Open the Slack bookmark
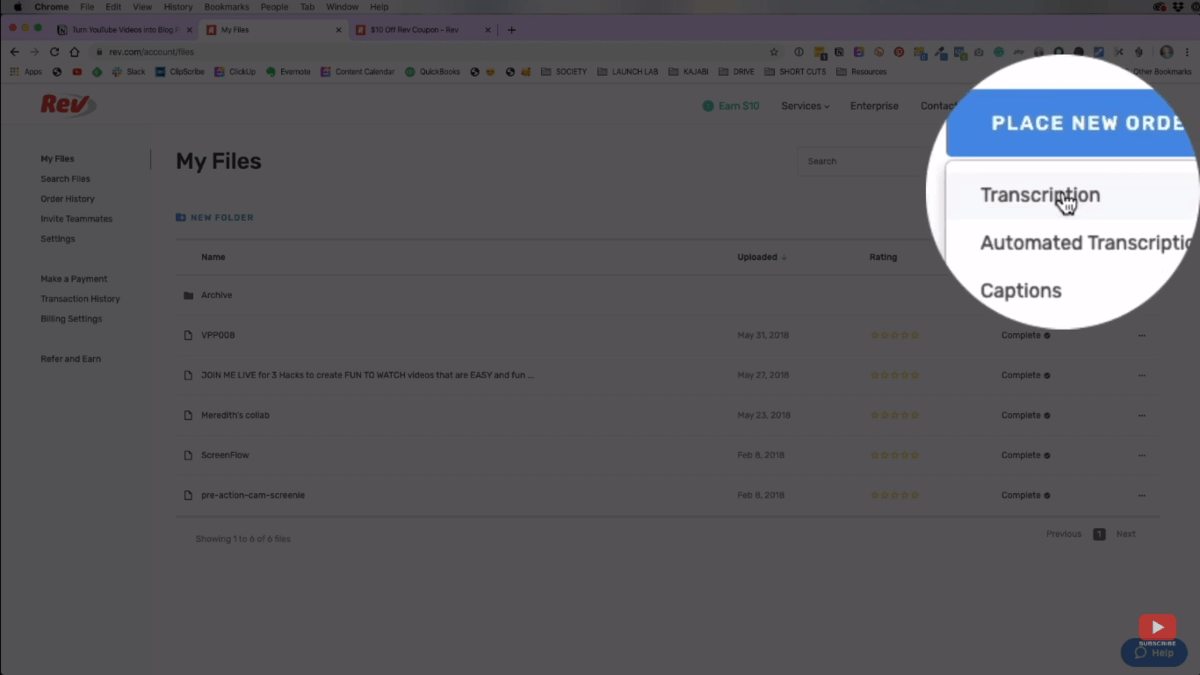The width and height of the screenshot is (1200, 675). coord(129,72)
